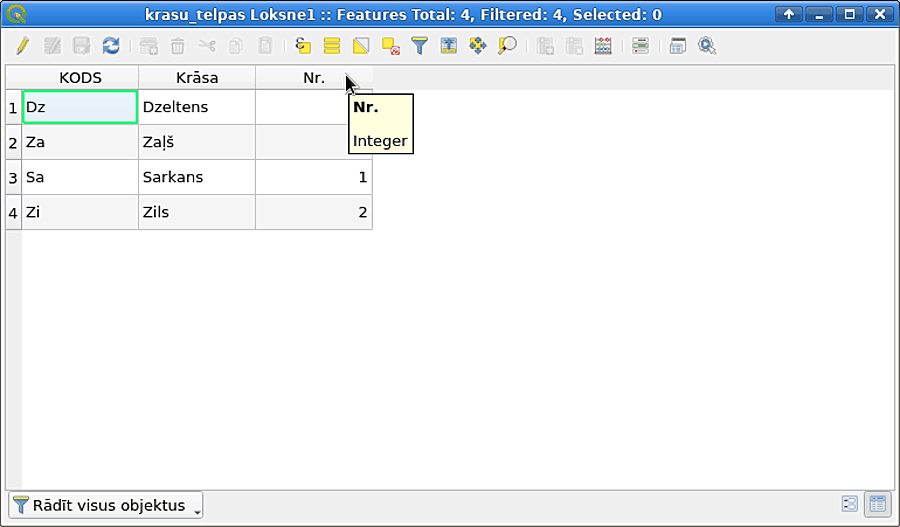Switch to table view
The image size is (900, 527).
tap(878, 504)
